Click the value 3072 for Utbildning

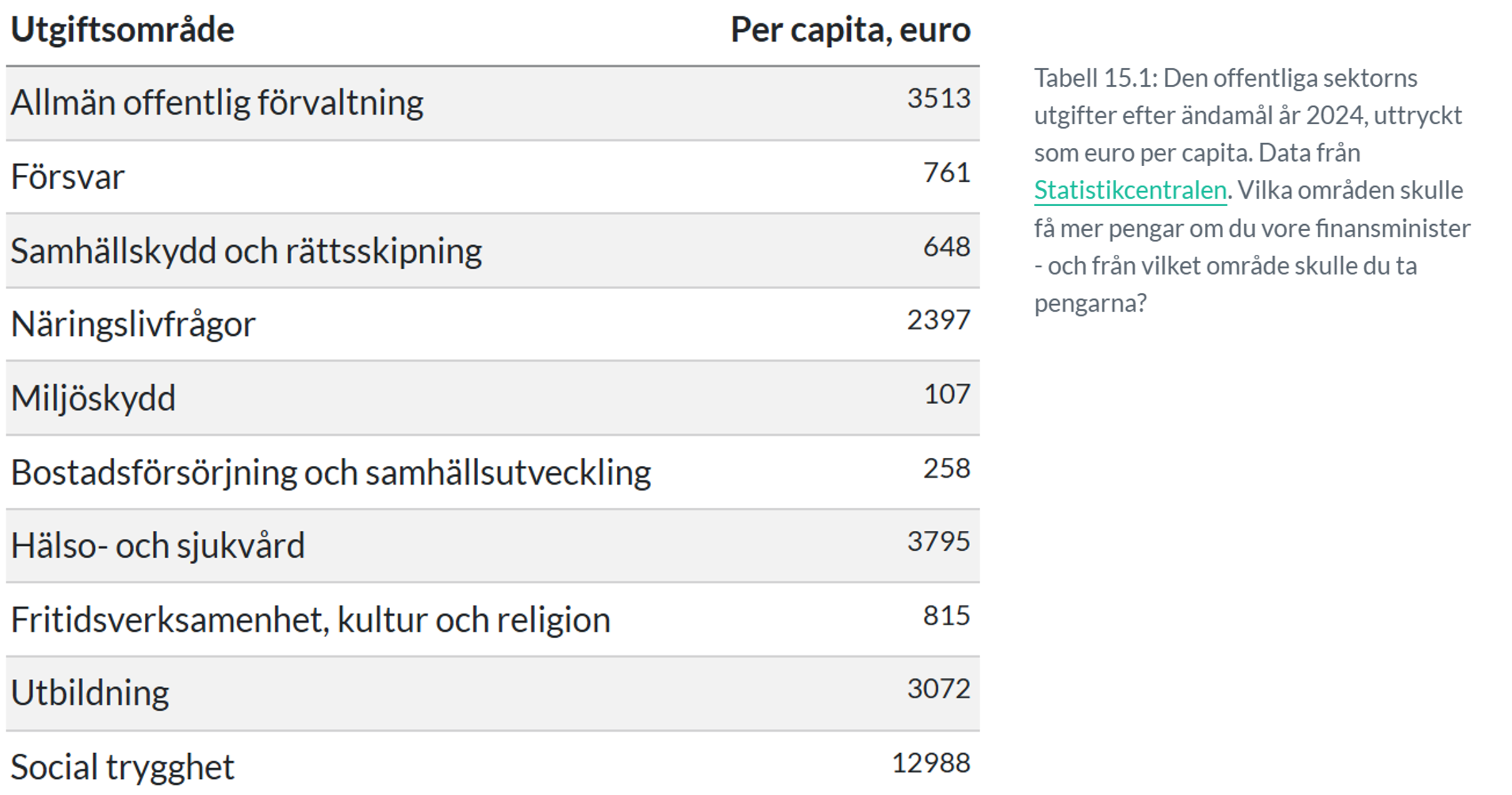pyautogui.click(x=938, y=688)
